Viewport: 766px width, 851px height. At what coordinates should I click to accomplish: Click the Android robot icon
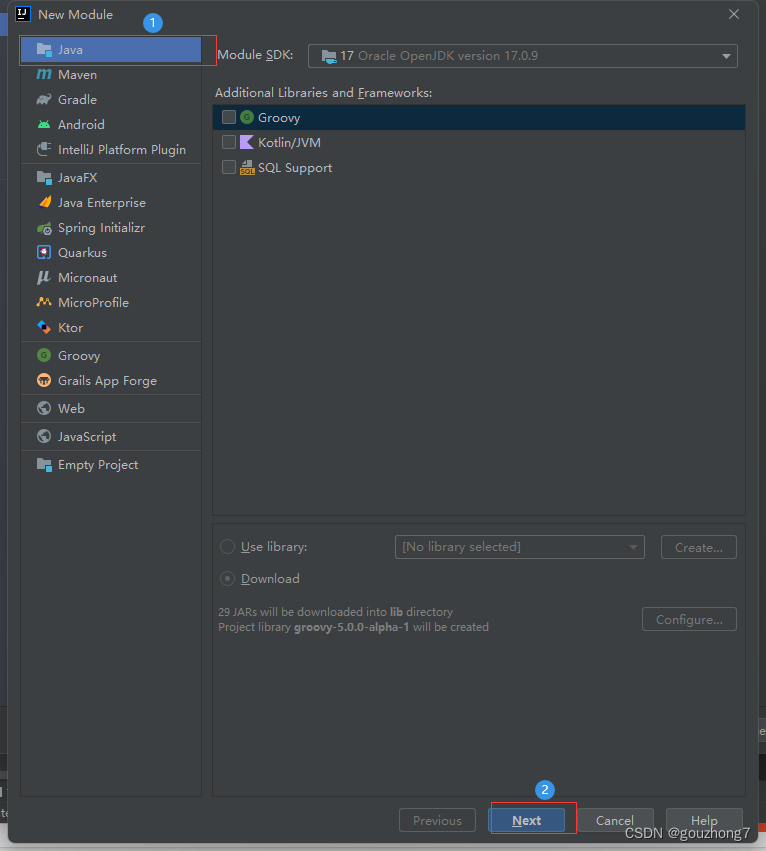coord(44,124)
